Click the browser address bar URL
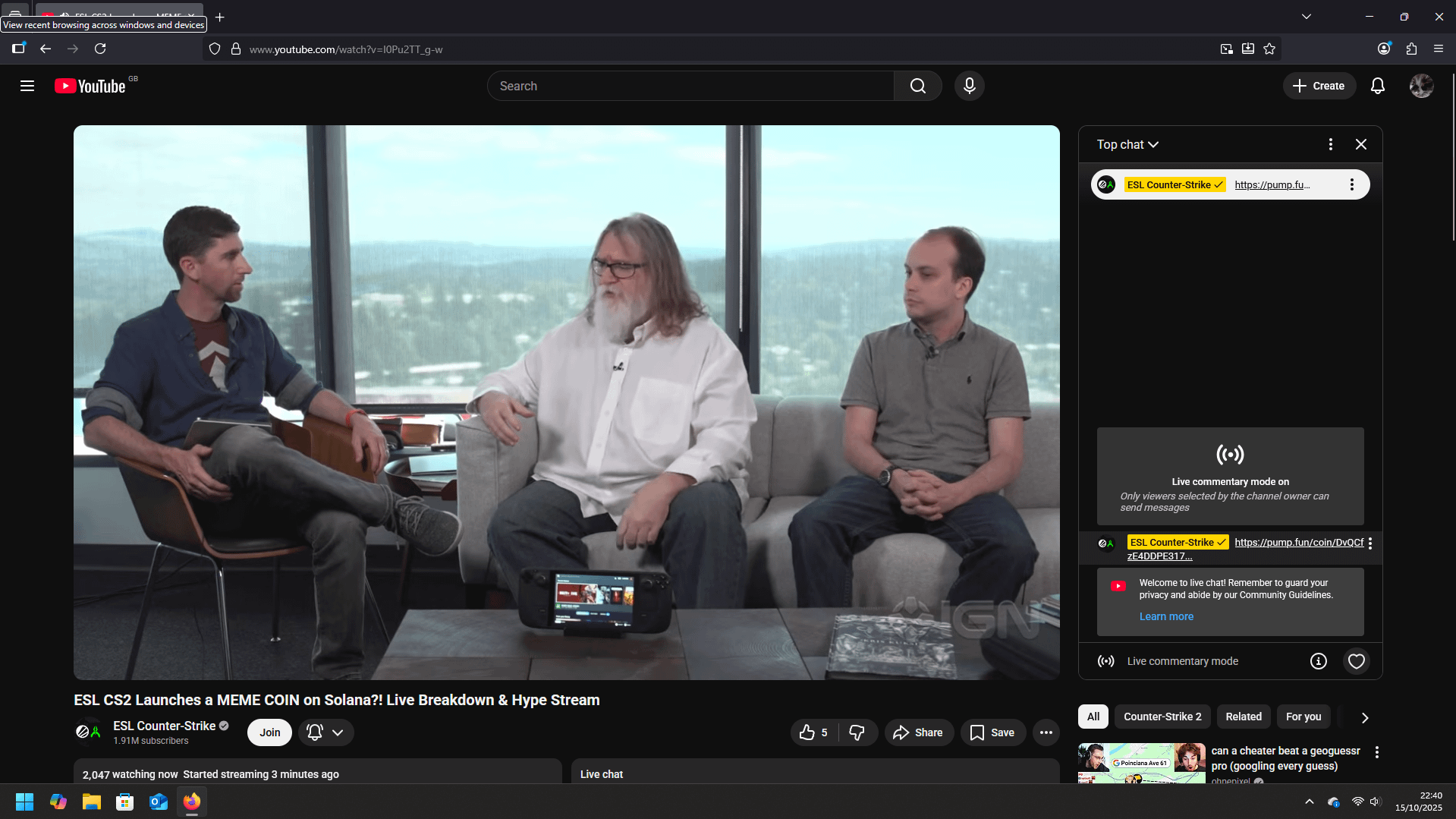The image size is (1456, 819). [346, 49]
